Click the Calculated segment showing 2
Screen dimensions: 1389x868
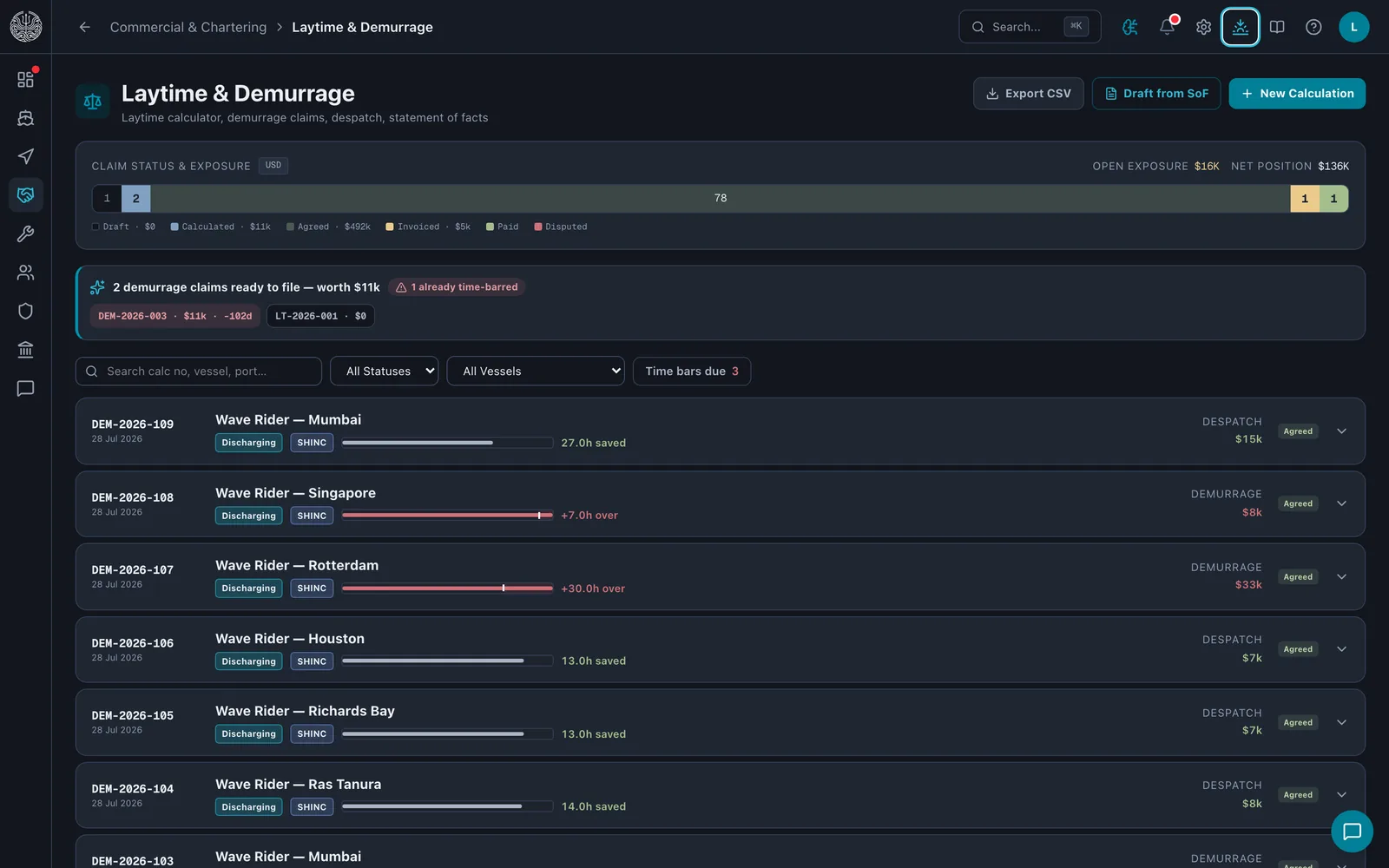[x=136, y=199]
